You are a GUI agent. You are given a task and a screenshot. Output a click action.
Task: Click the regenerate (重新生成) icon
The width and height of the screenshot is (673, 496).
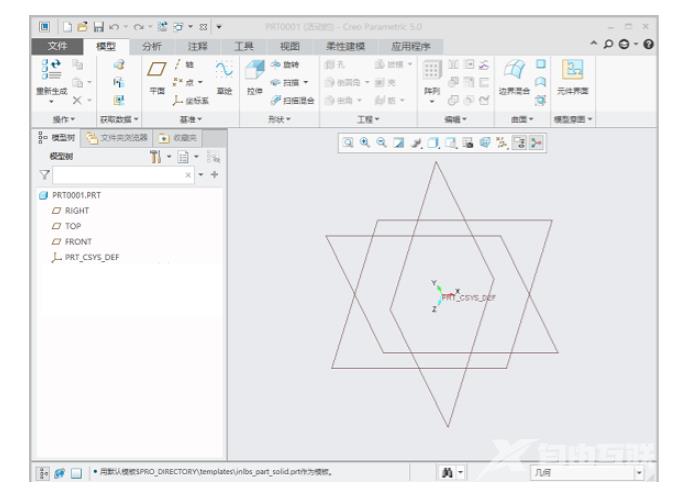[x=51, y=70]
